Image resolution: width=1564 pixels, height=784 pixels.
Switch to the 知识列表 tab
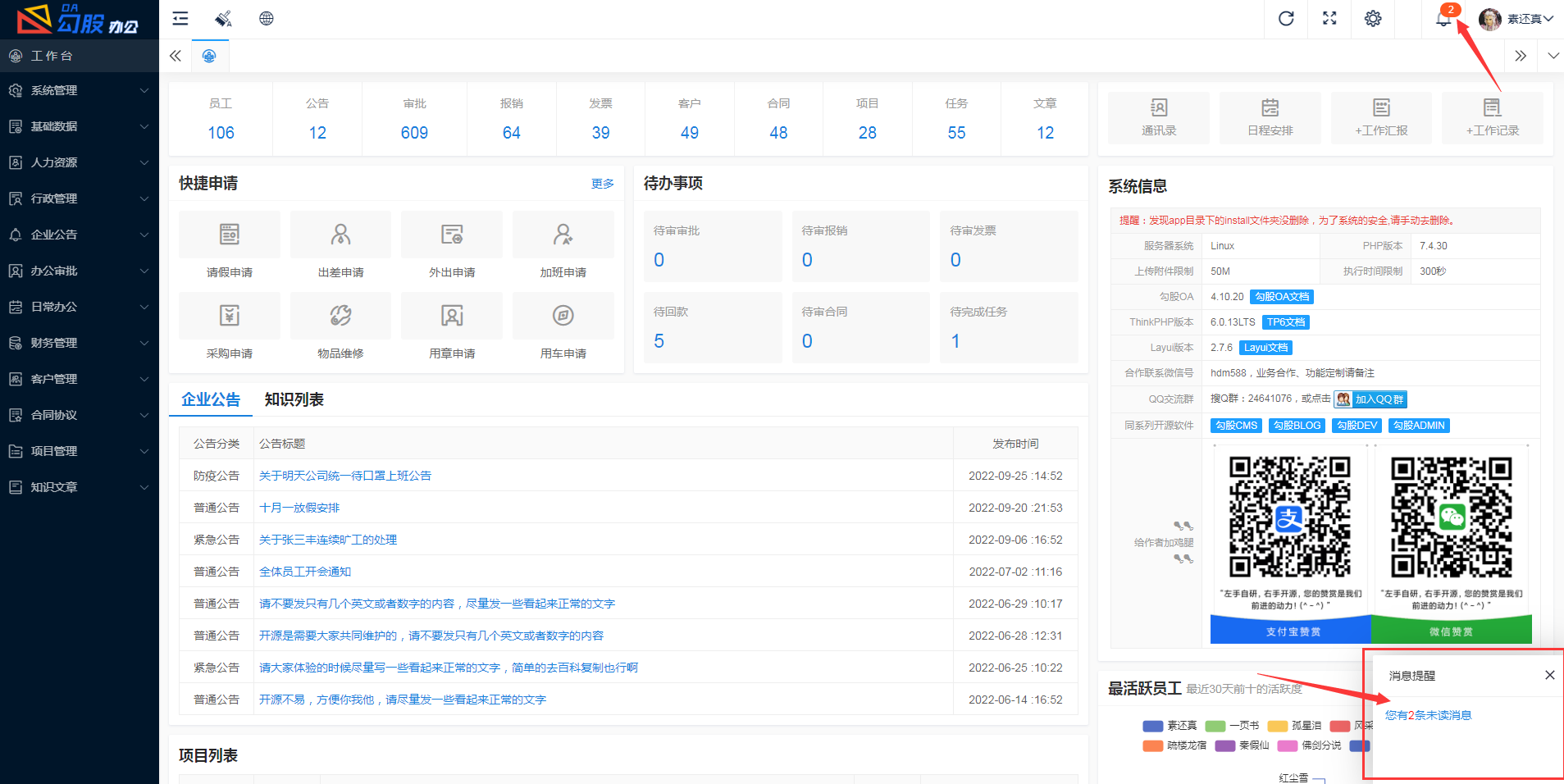[x=294, y=399]
